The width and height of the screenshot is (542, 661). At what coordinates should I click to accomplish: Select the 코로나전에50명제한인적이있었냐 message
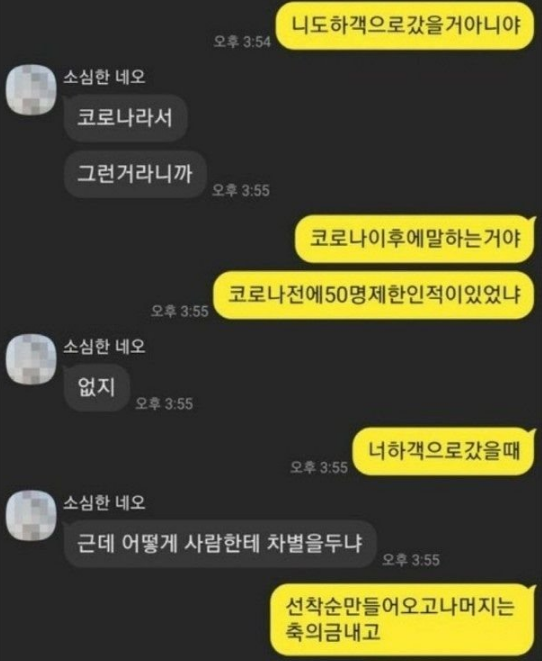point(374,294)
